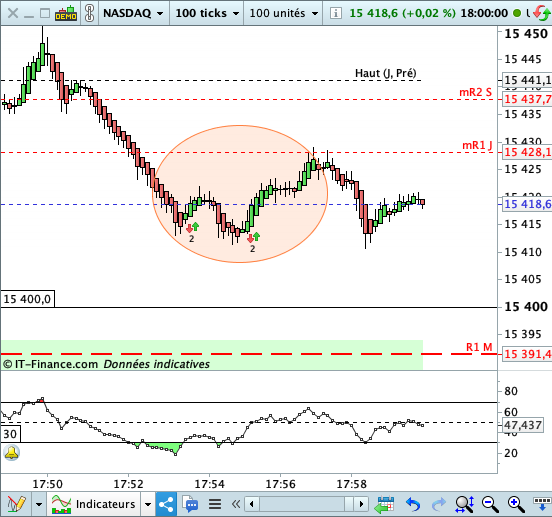Click the 17:58 time axis label

(352, 484)
